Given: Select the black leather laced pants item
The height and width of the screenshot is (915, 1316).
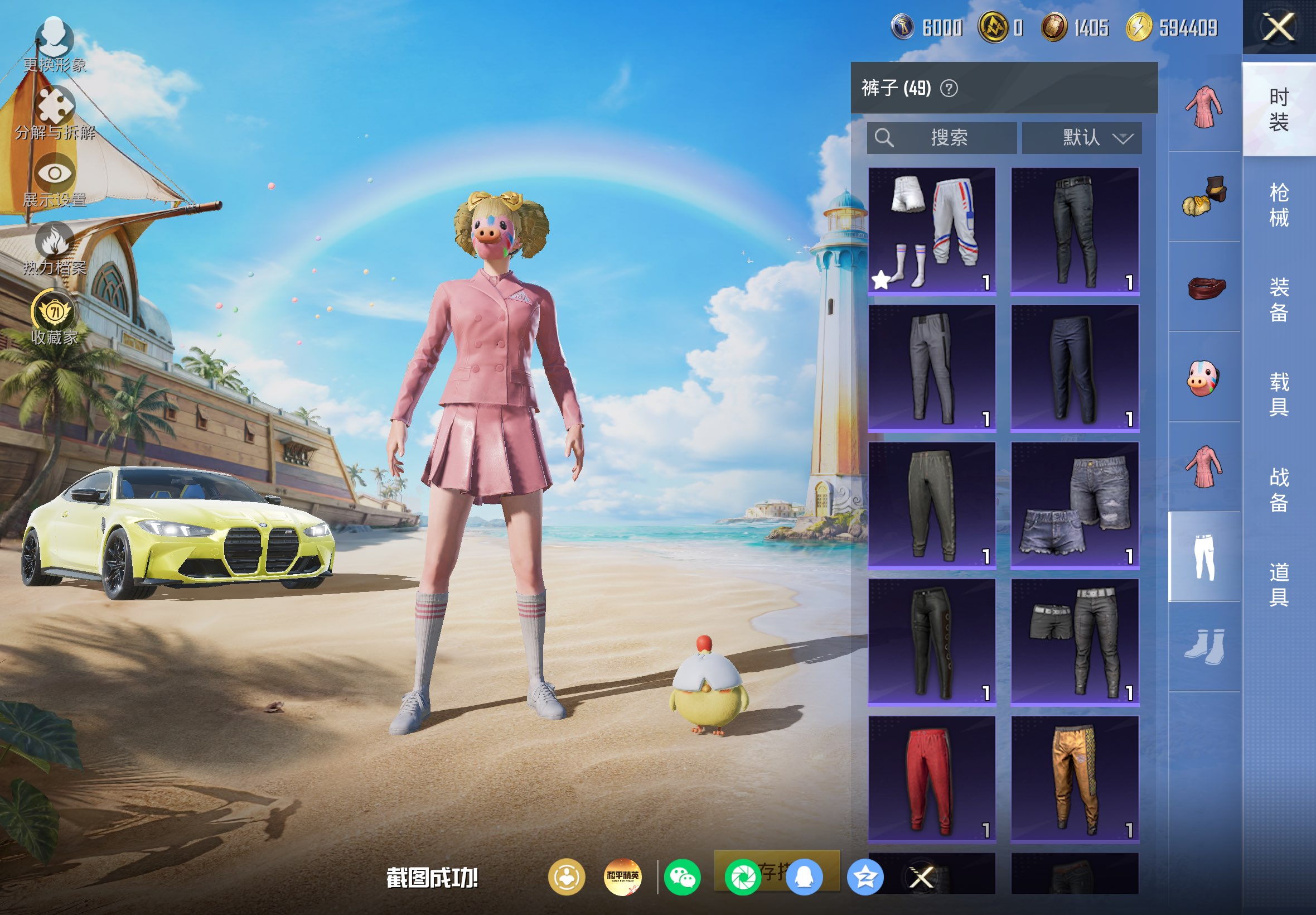Looking at the screenshot, I should coord(932,643).
